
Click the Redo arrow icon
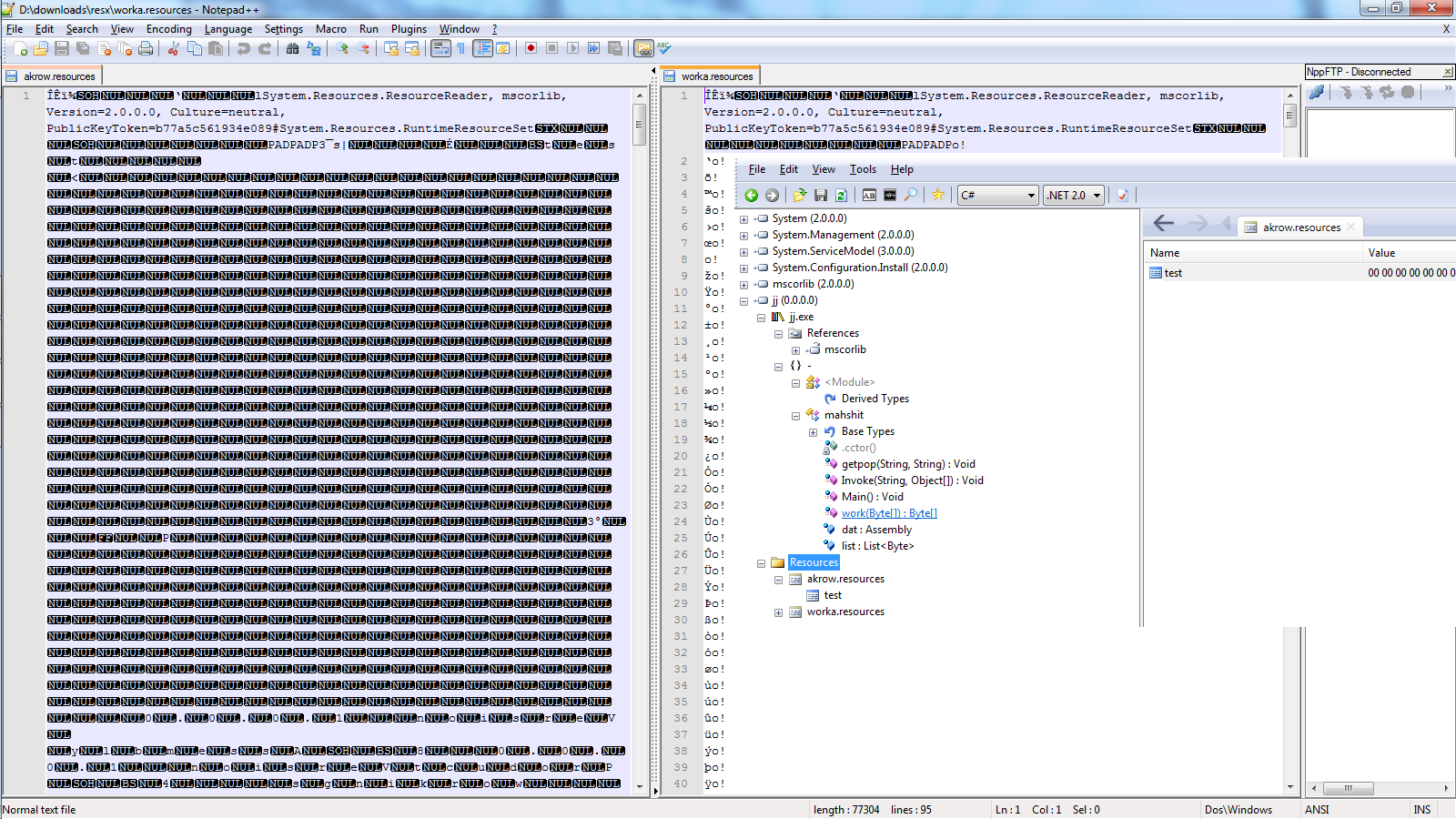264,48
